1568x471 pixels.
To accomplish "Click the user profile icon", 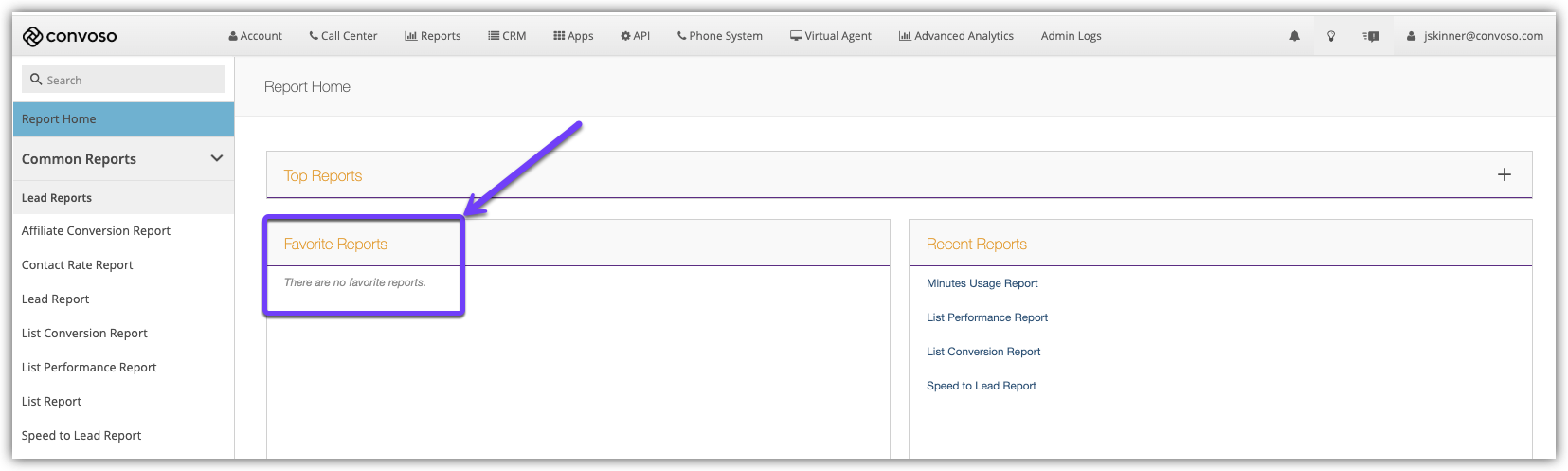I will coord(1411,36).
